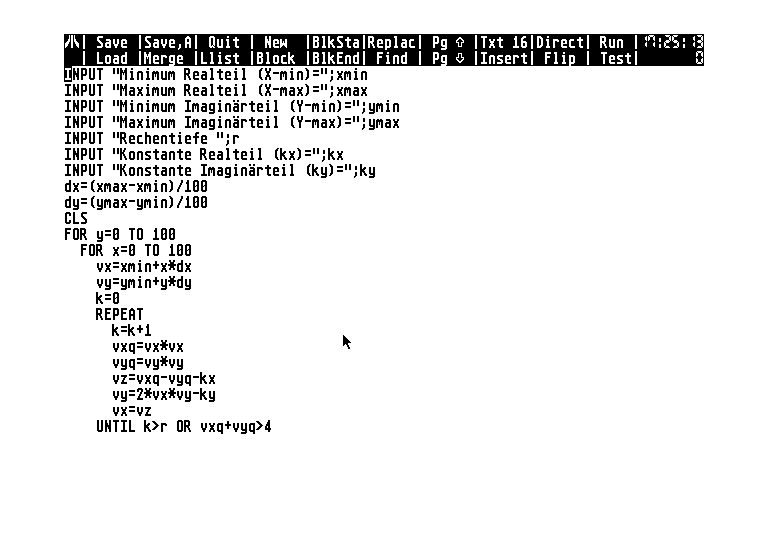Viewport: 768px width, 540px height.
Task: Mark block start with BlkSta
Action: (x=336, y=42)
